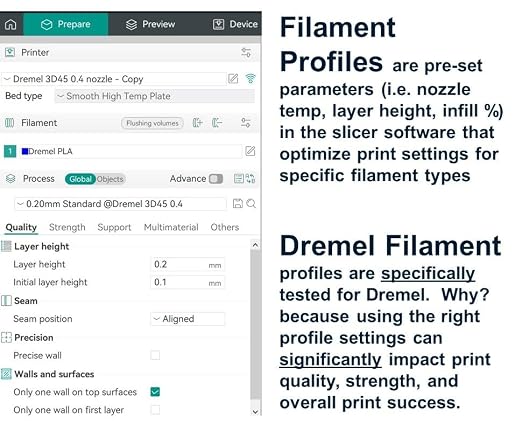Expand the Seam position Aligned dropdown
Viewport: 522px width, 424px height.
tap(188, 319)
